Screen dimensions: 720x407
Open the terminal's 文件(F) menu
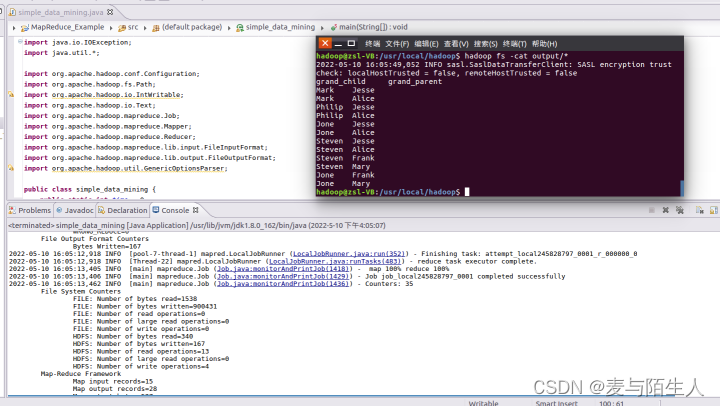(x=397, y=44)
